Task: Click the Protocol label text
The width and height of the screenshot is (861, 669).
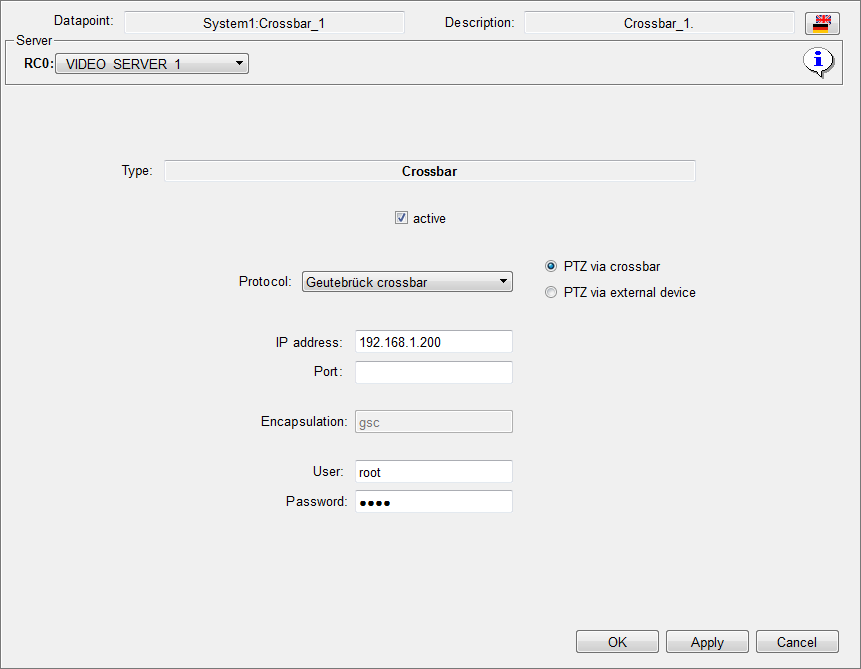Action: point(265,282)
